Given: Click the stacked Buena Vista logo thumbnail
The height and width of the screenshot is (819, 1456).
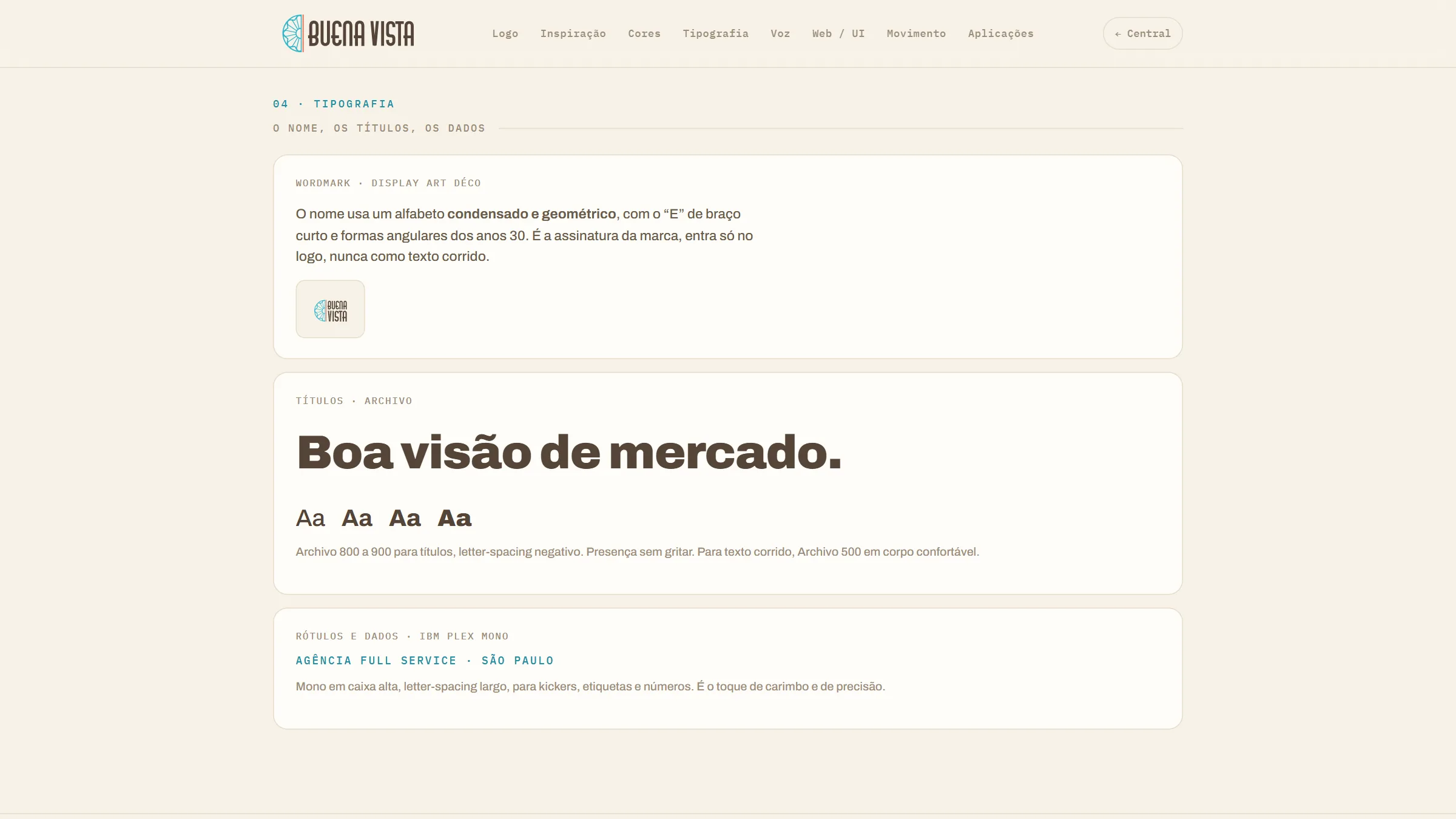Looking at the screenshot, I should tap(330, 309).
